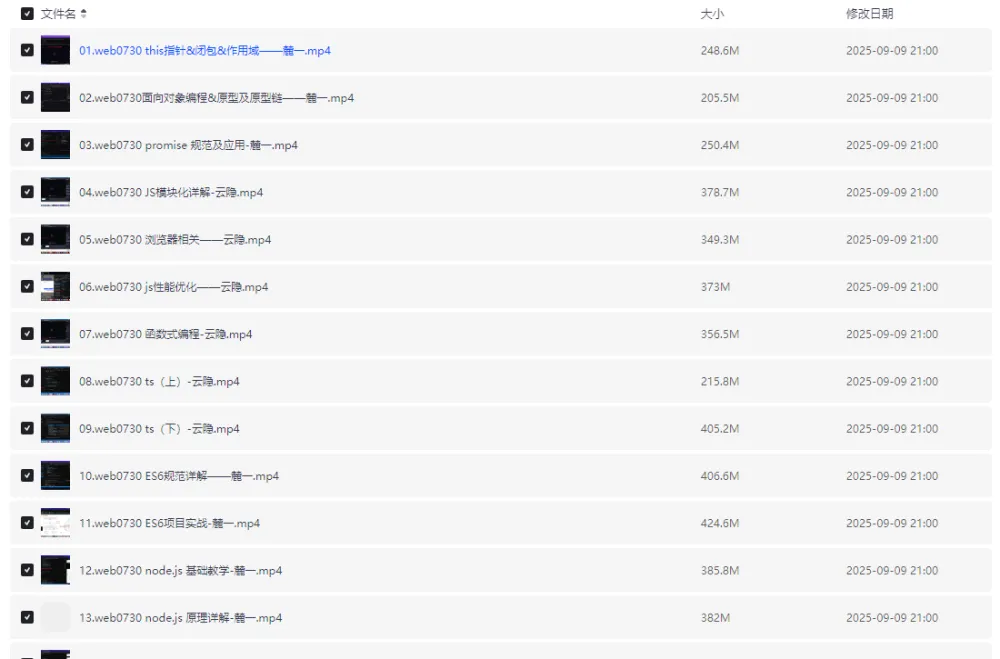1000x659 pixels.
Task: Open the thumbnail for 03.web0730 promise 规范及应用 video
Action: [55, 144]
